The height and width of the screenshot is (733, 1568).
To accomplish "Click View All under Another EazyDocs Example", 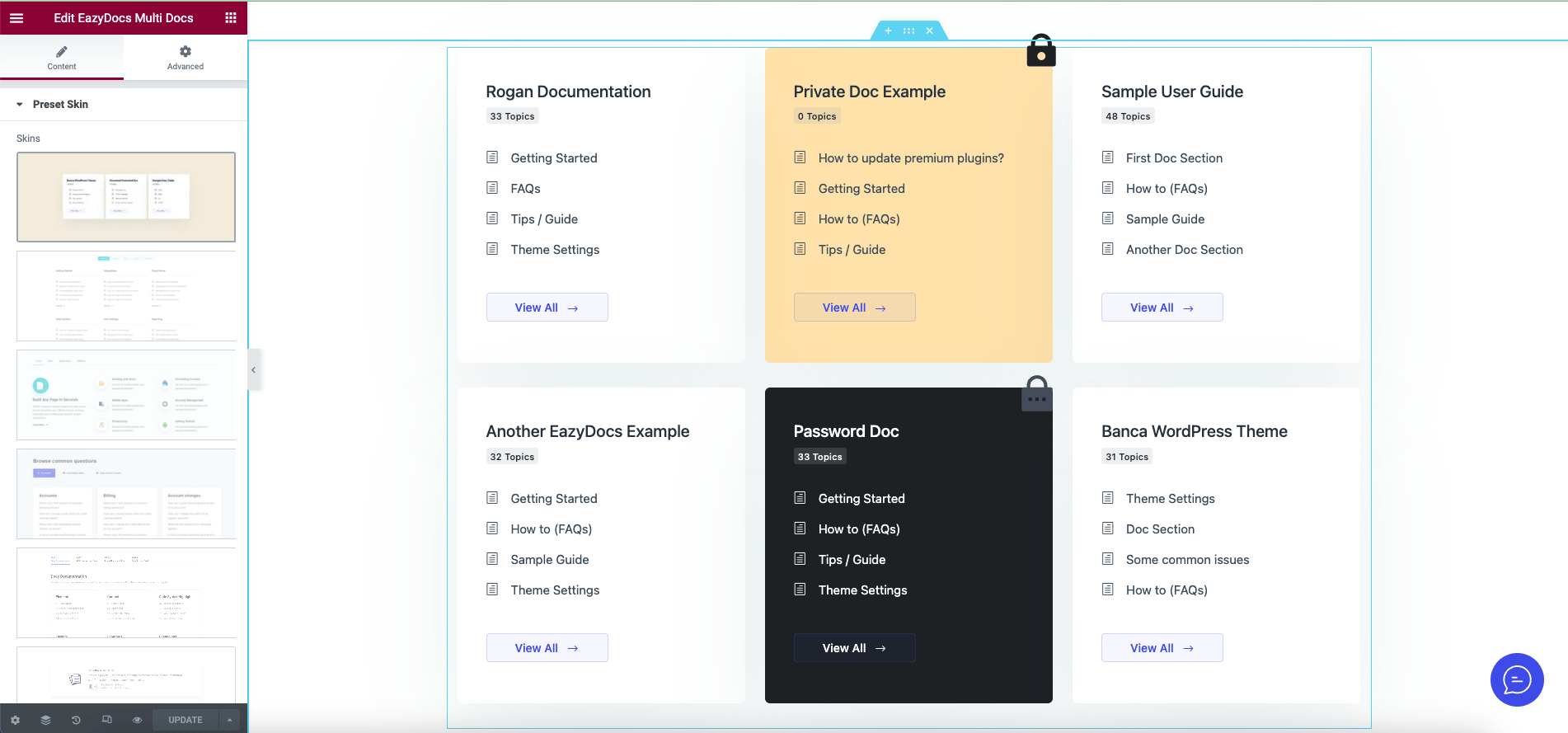I will coord(547,648).
